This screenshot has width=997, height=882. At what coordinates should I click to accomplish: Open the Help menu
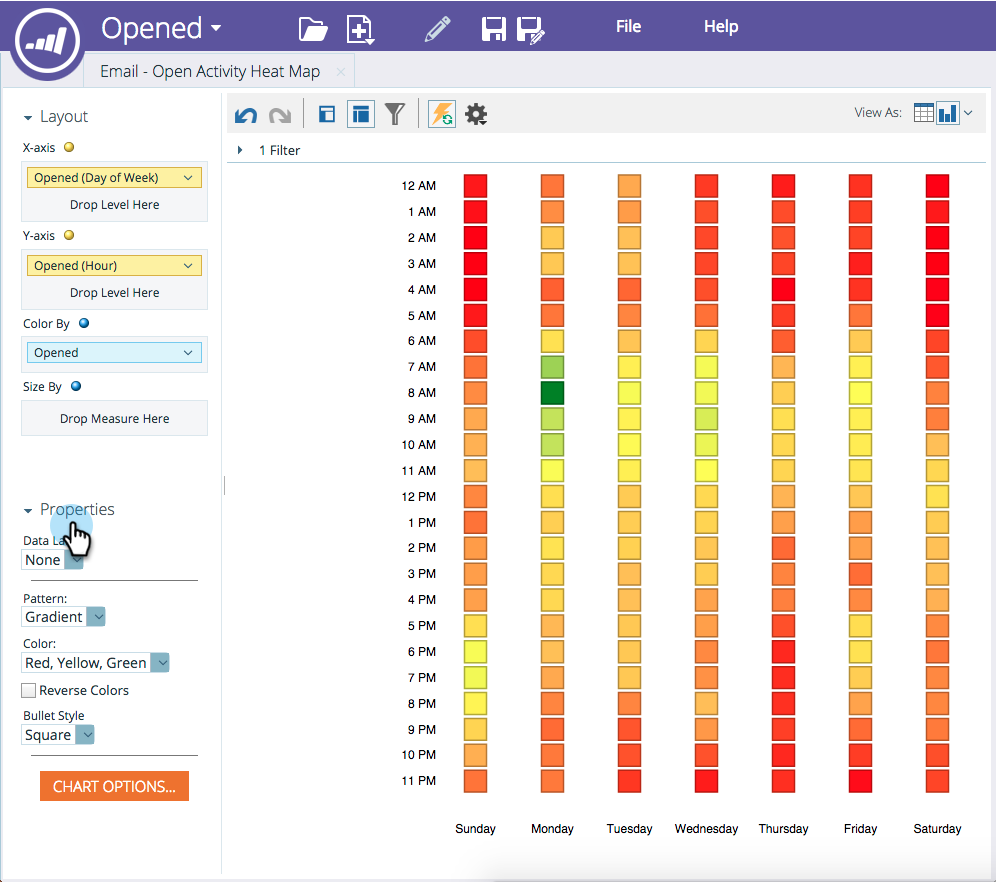pos(720,27)
